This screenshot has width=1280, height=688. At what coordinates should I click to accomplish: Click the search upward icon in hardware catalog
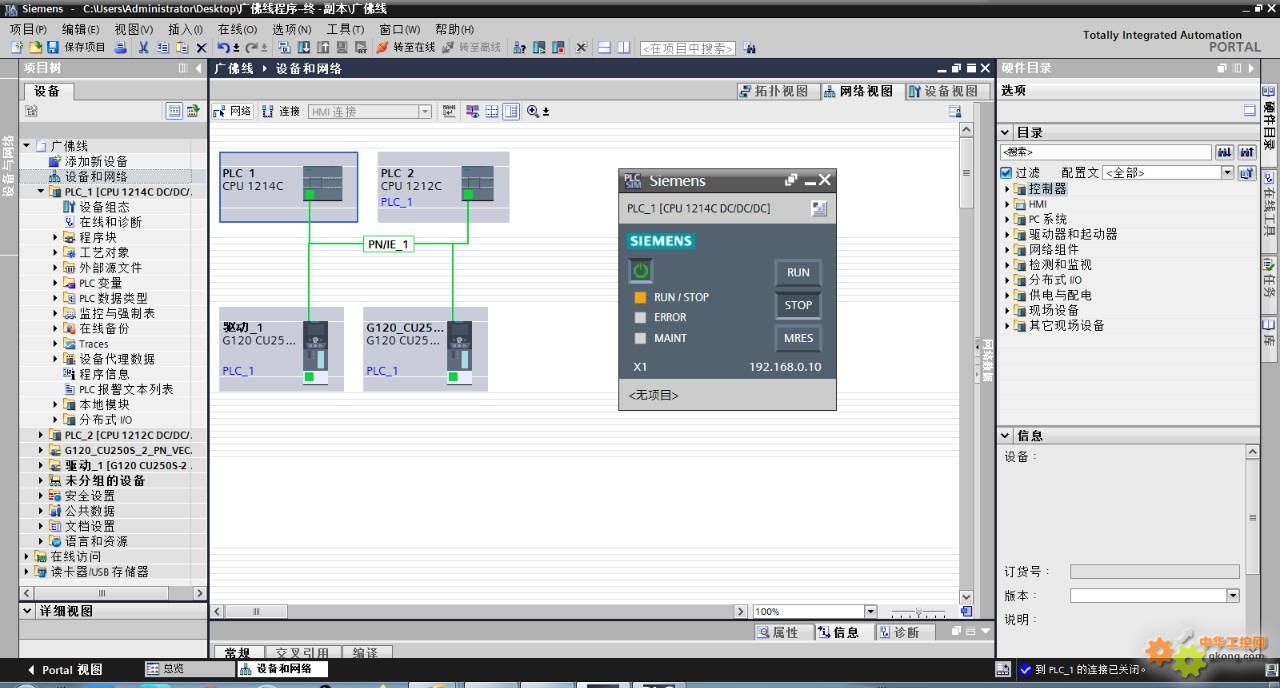1246,152
